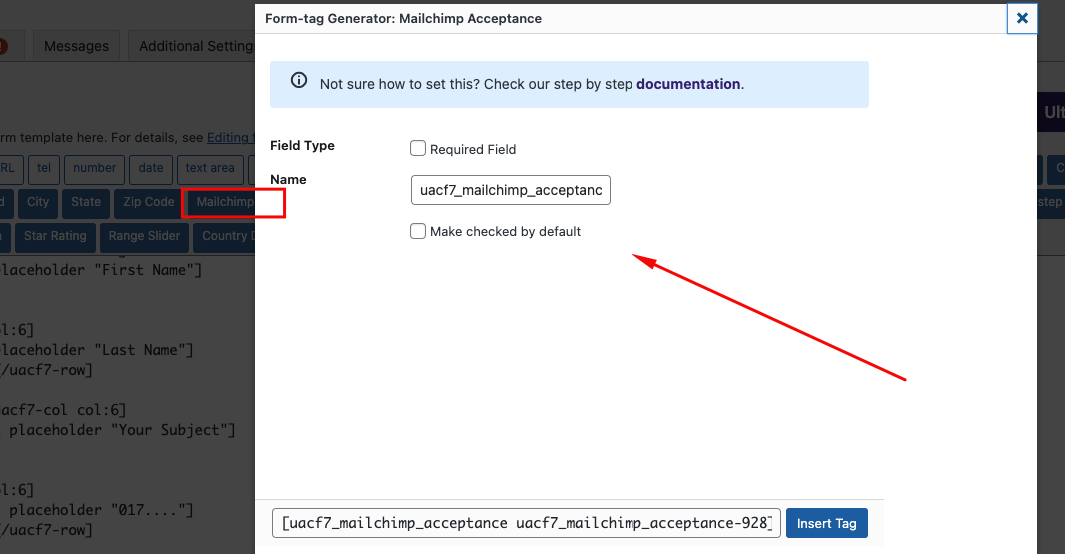Add the State field tag

tap(86, 202)
